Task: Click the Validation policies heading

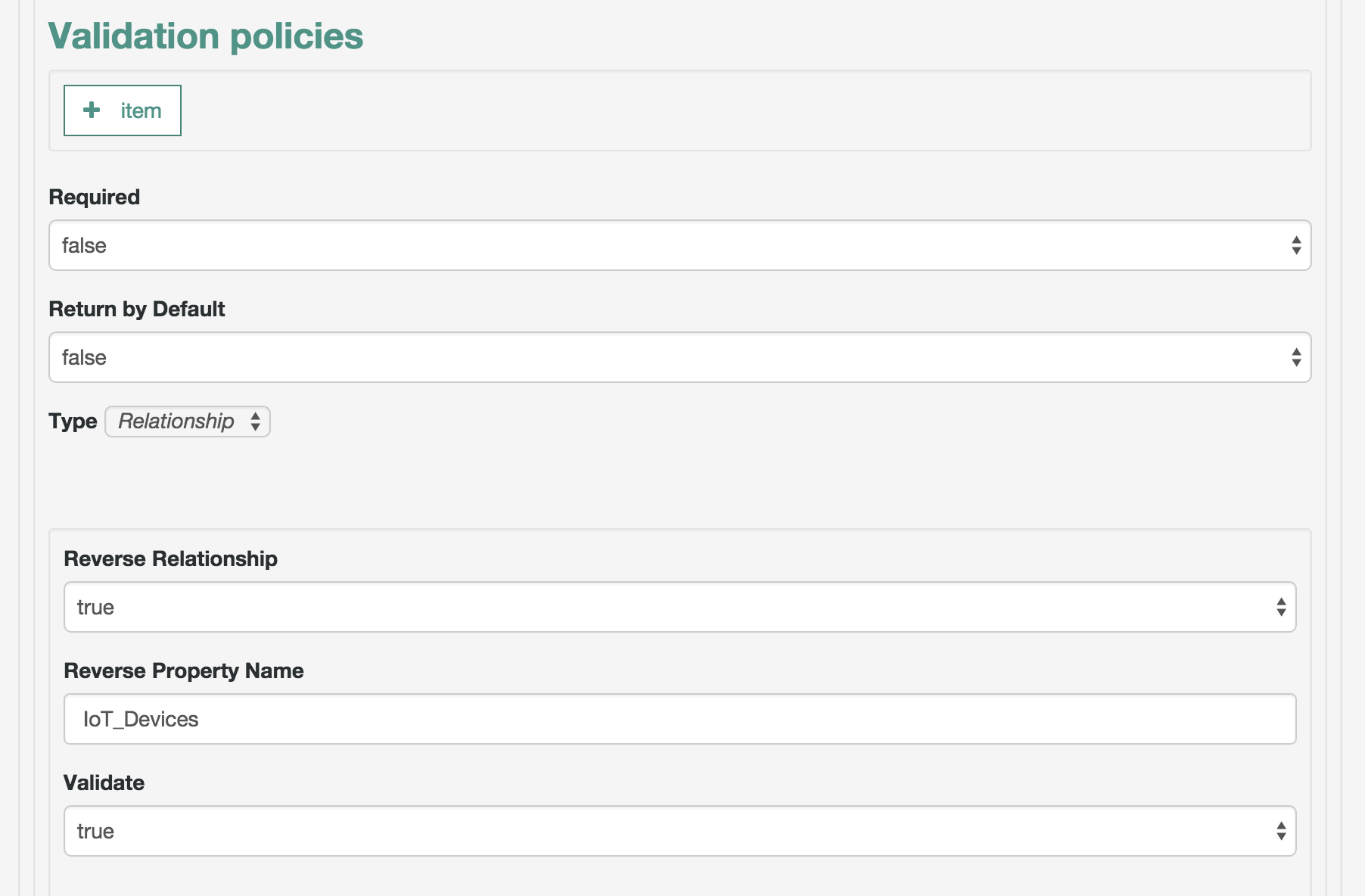Action: [x=206, y=36]
